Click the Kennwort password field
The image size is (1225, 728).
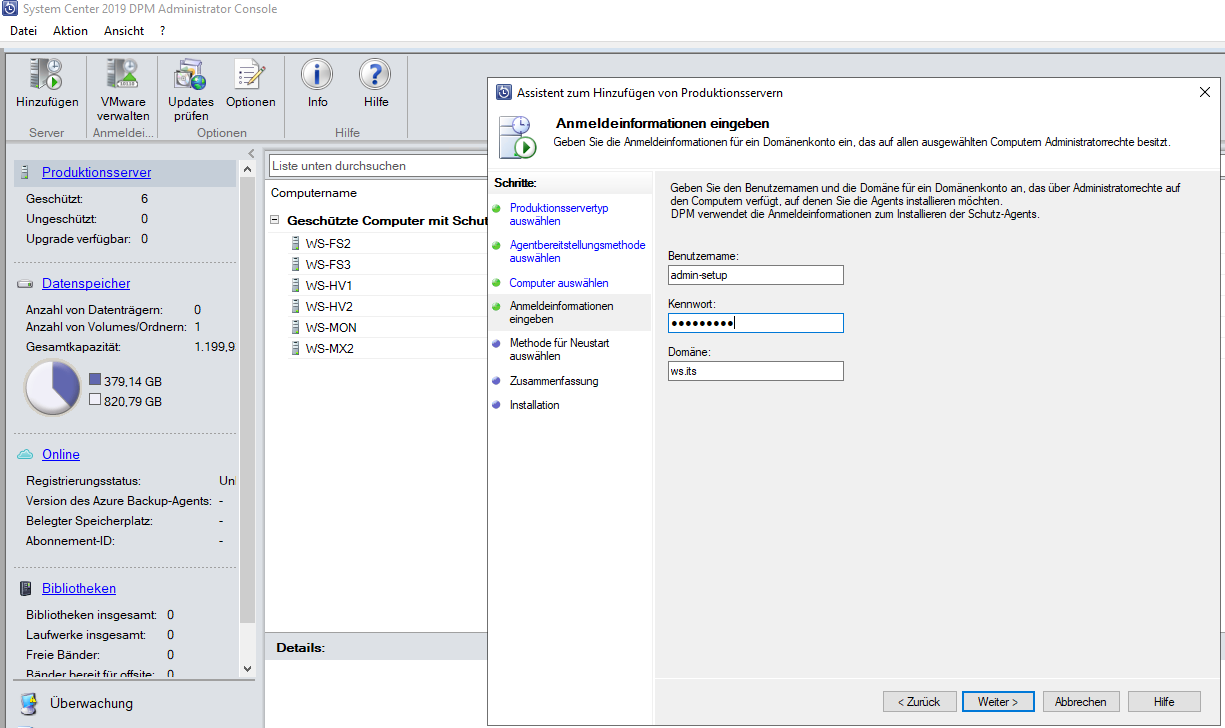click(x=756, y=323)
